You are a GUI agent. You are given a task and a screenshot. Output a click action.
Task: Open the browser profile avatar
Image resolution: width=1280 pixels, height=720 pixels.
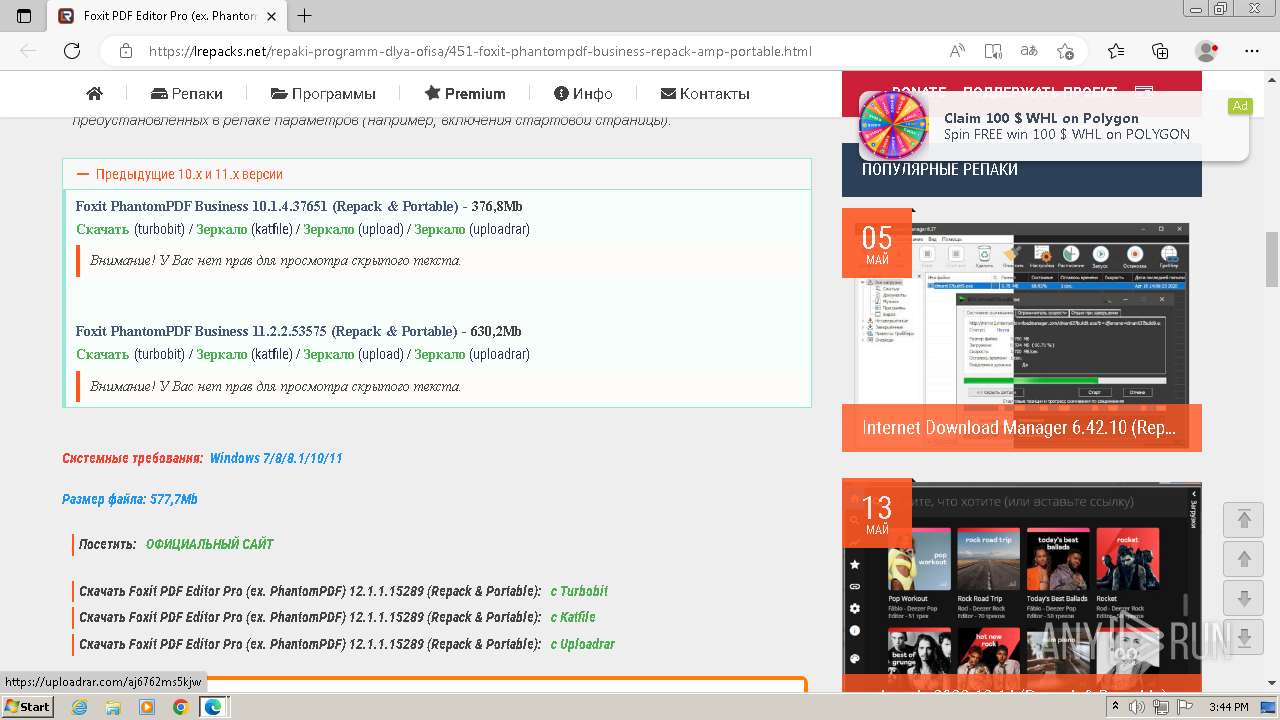pyautogui.click(x=1207, y=51)
